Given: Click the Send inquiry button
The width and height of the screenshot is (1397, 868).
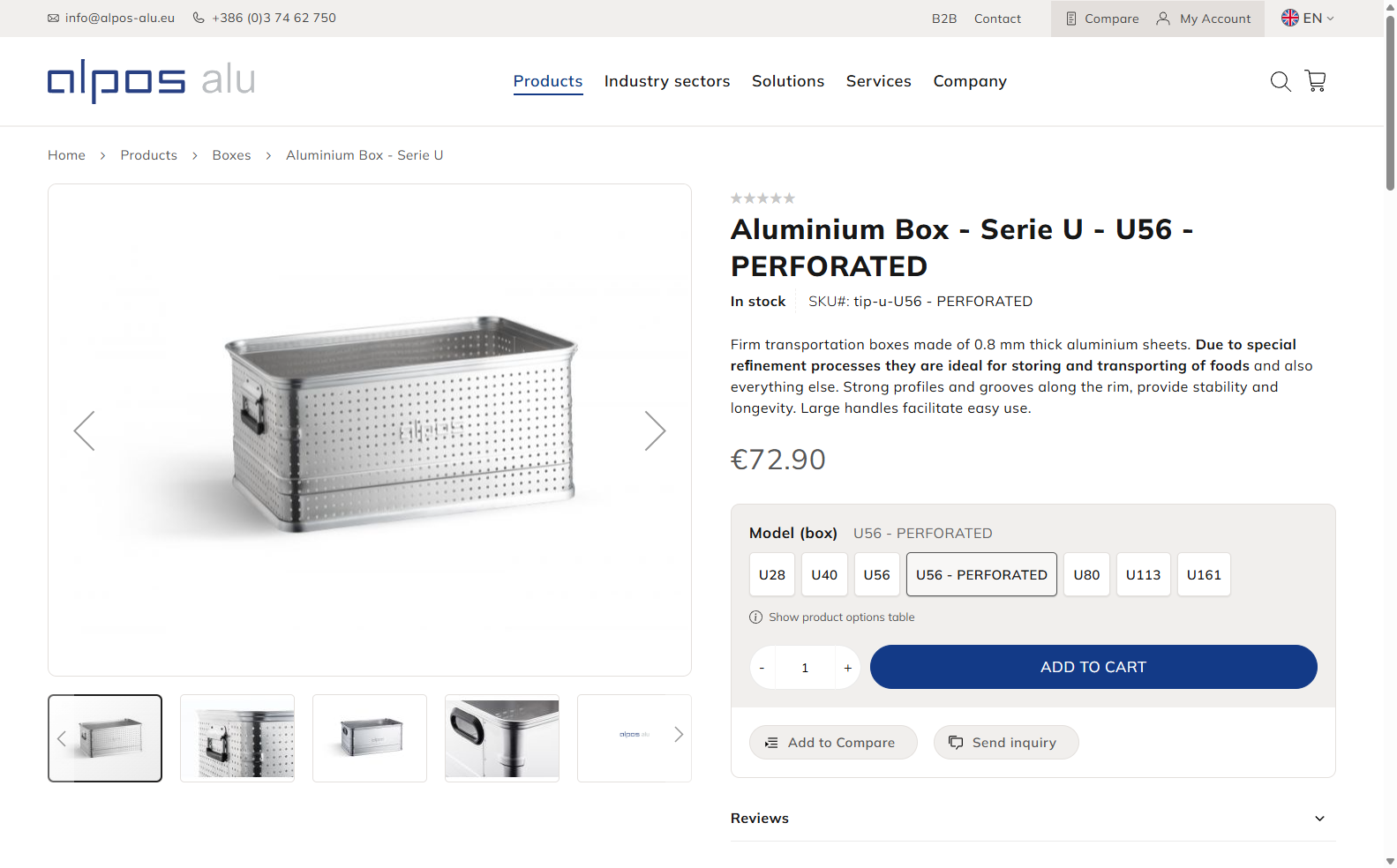Looking at the screenshot, I should (1005, 743).
